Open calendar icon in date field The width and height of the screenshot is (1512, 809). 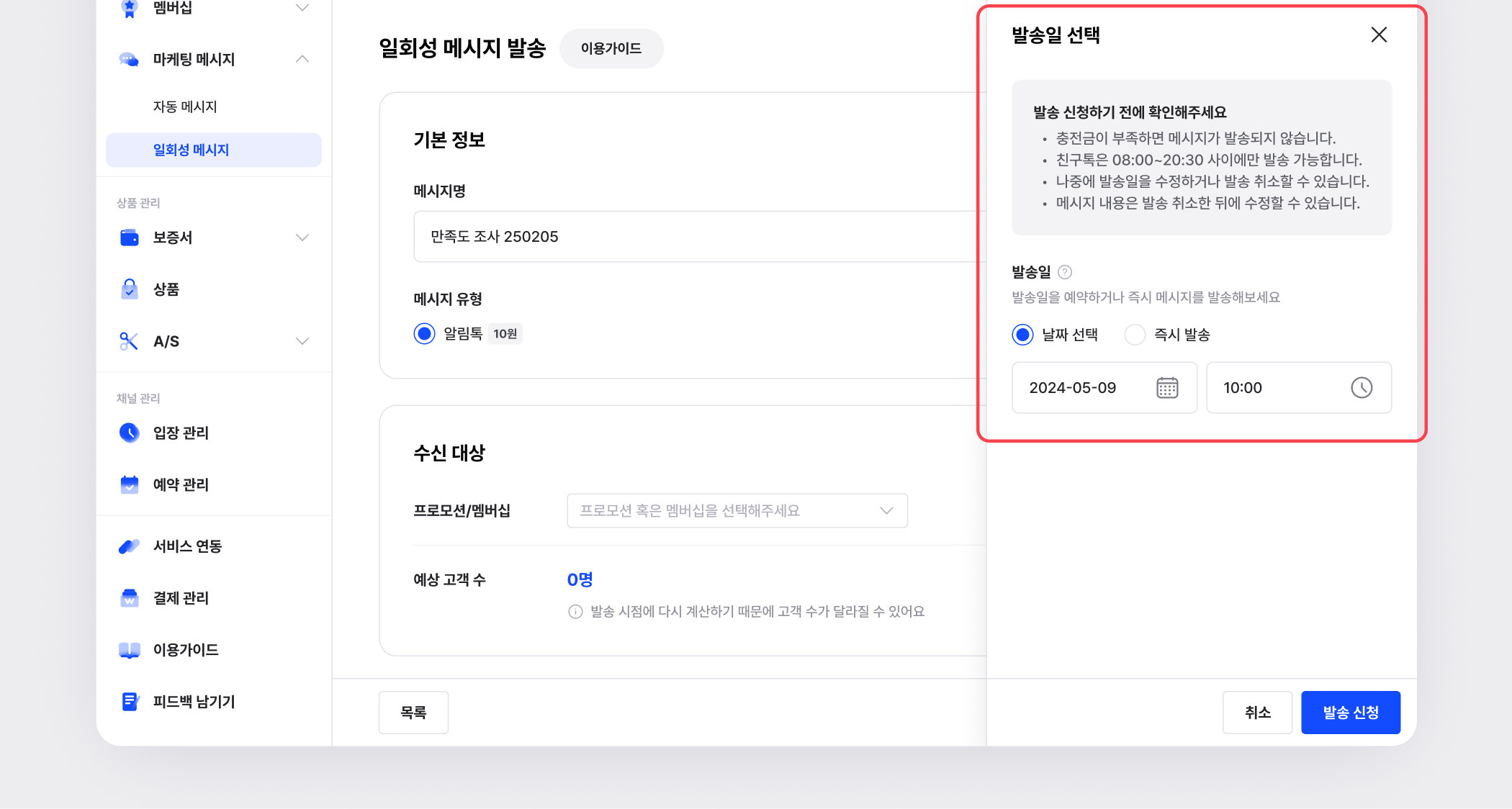[1166, 388]
